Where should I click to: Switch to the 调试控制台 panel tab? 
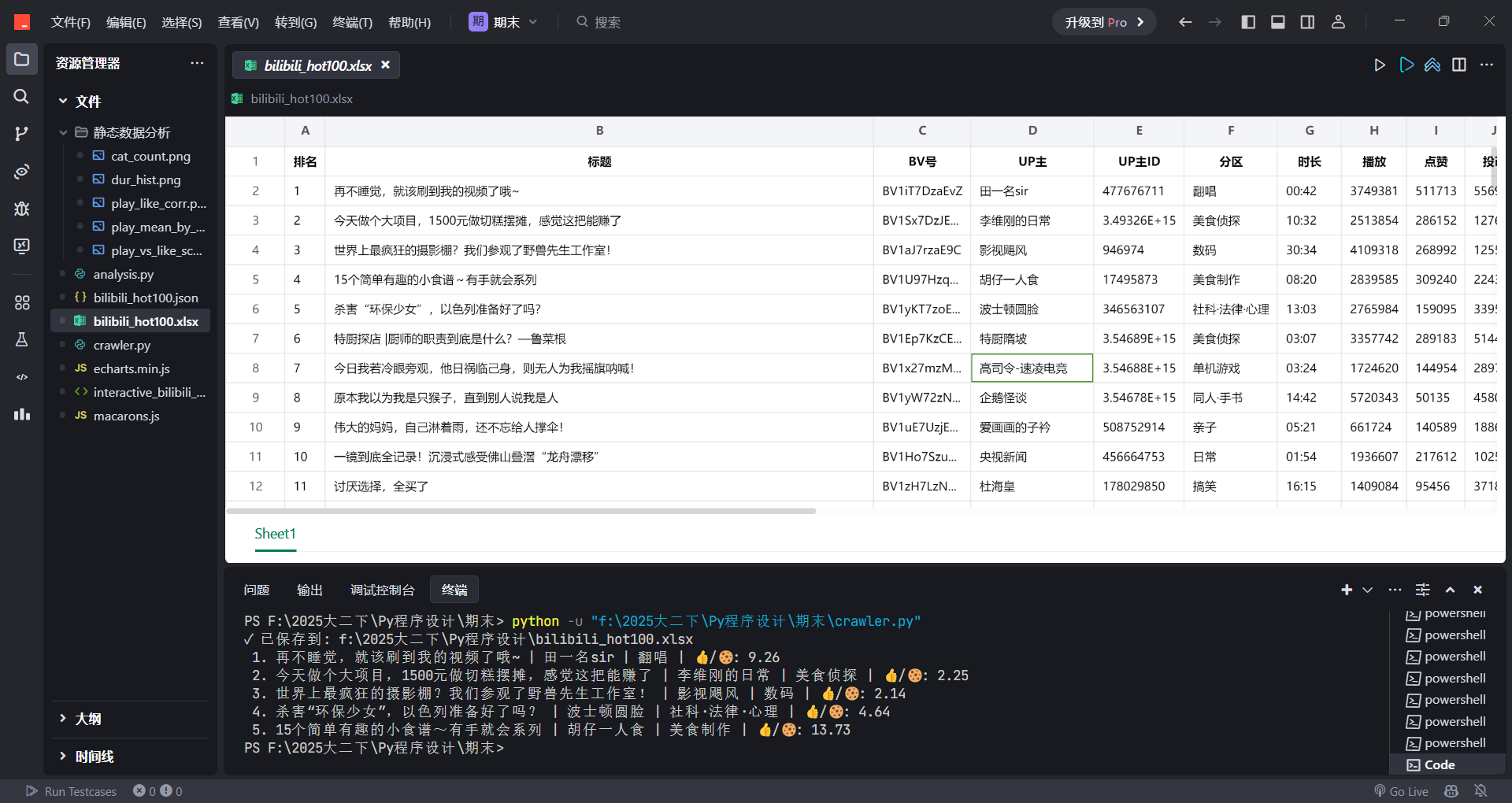point(382,590)
